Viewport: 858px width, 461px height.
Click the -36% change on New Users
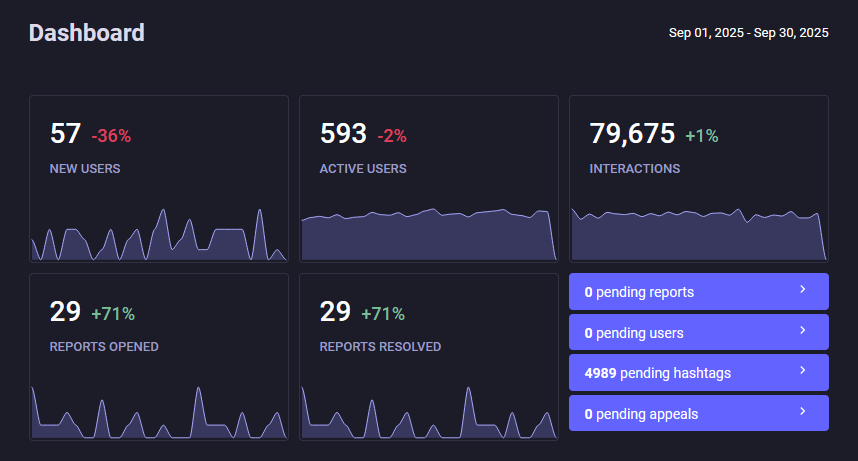tap(111, 136)
